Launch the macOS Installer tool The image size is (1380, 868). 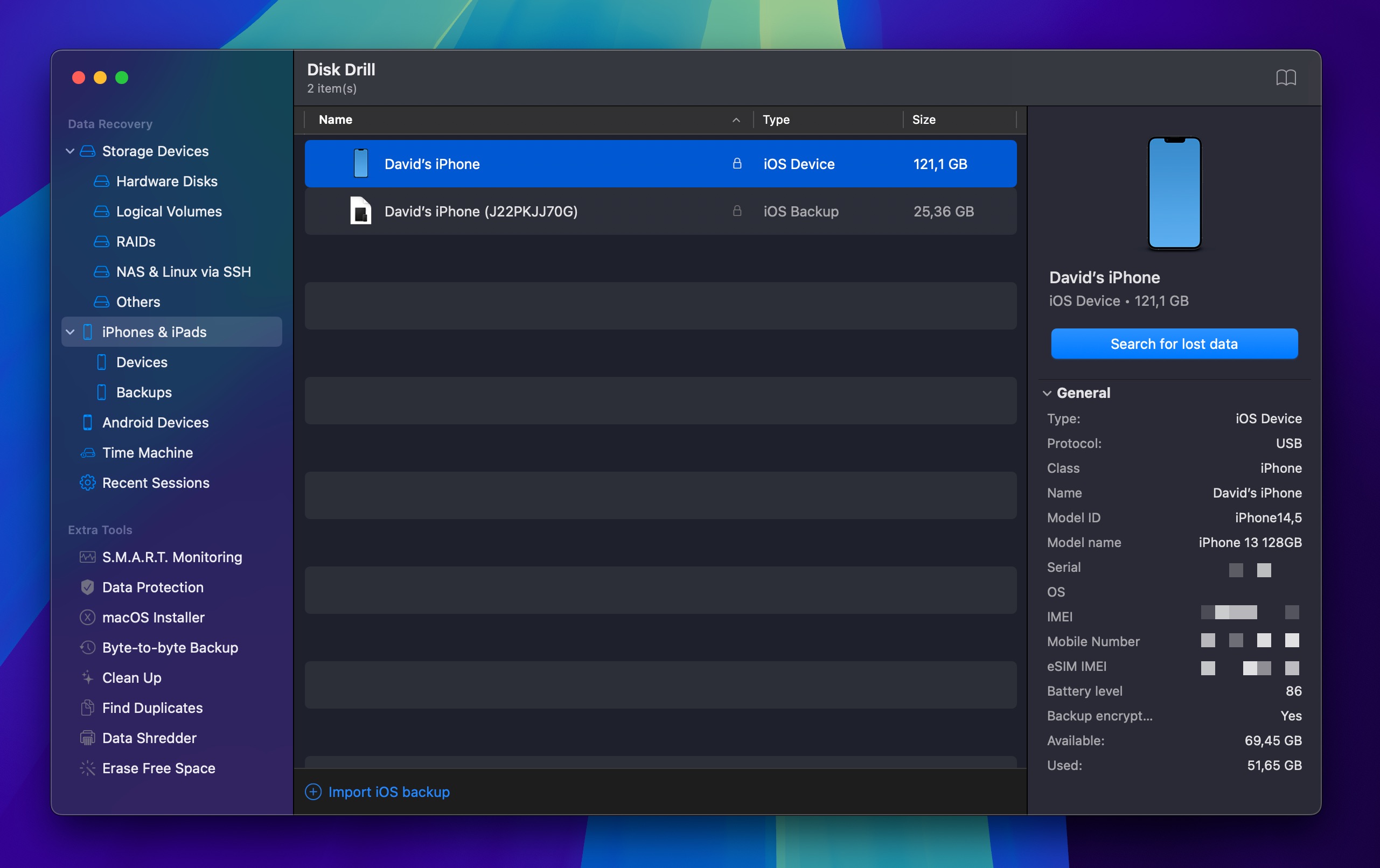153,618
